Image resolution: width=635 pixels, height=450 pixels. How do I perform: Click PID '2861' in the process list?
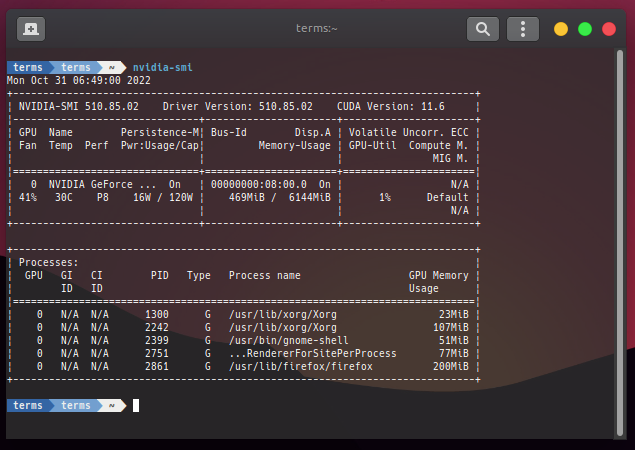click(157, 366)
